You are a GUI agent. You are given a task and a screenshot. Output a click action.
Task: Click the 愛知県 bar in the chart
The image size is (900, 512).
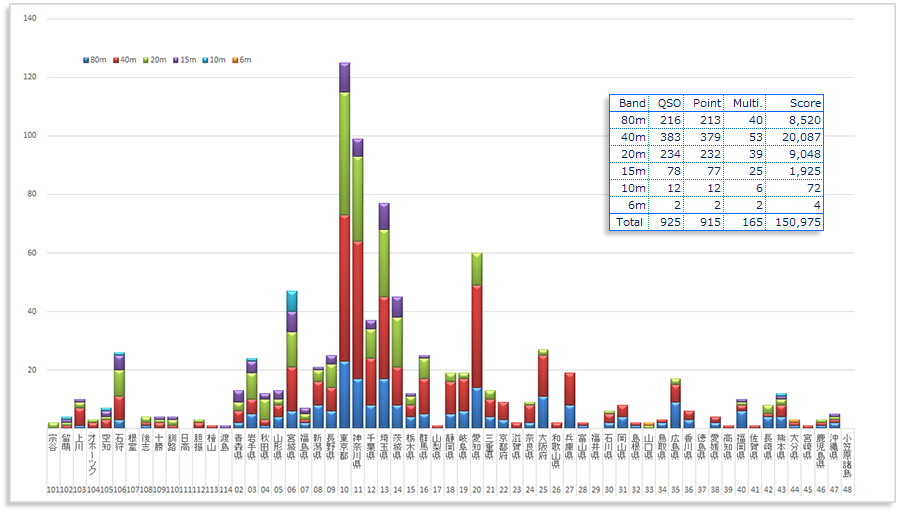(476, 340)
